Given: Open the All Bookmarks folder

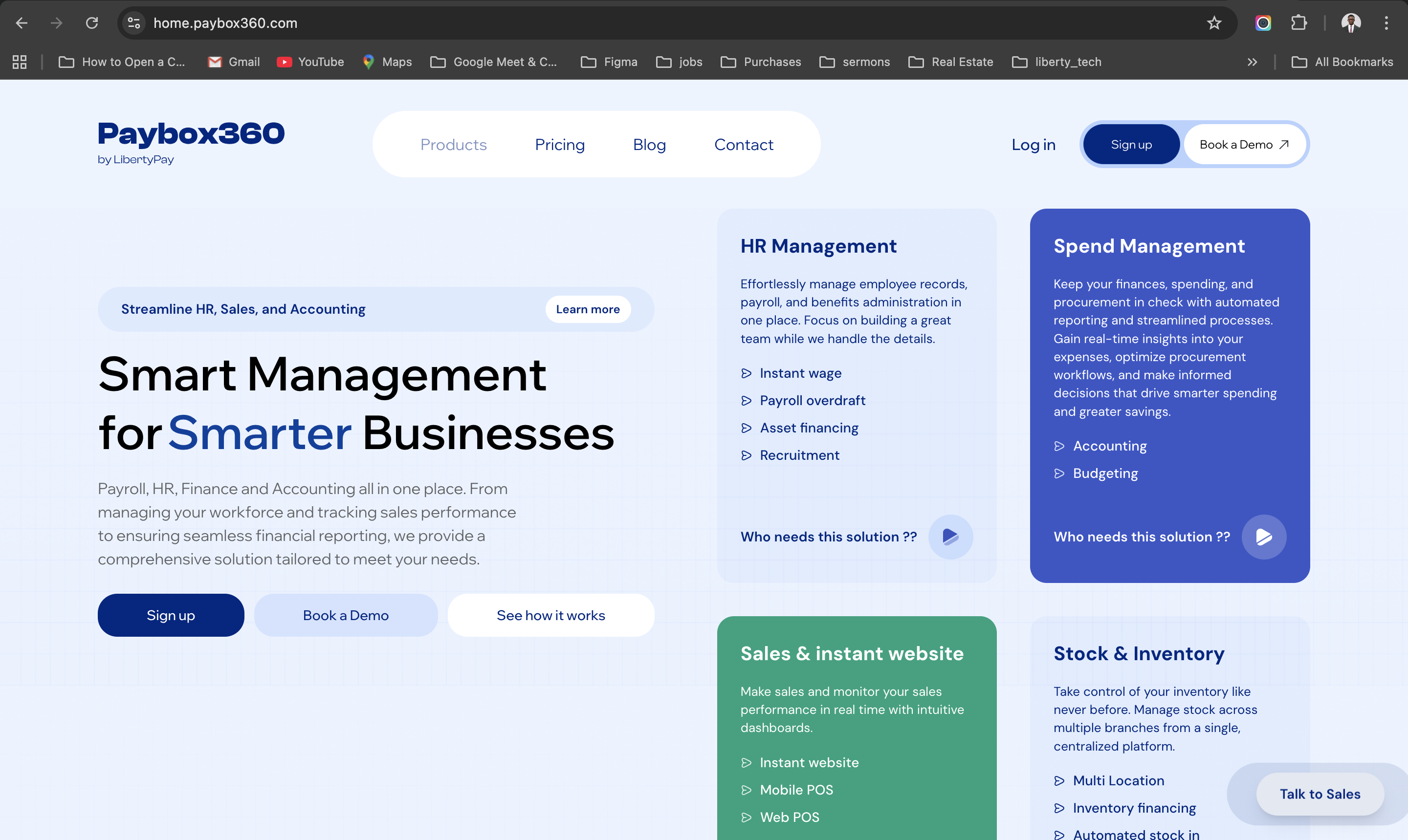Looking at the screenshot, I should point(1342,62).
